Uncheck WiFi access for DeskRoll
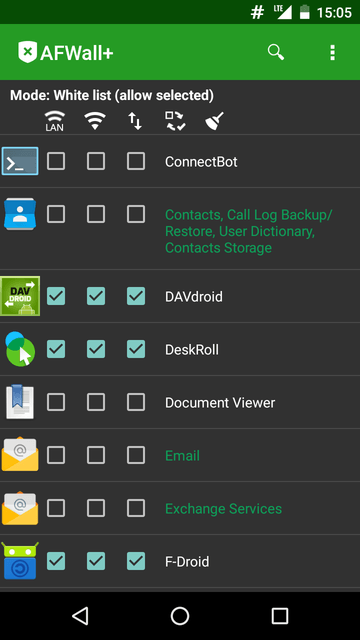Image resolution: width=360 pixels, height=640 pixels. pos(96,349)
